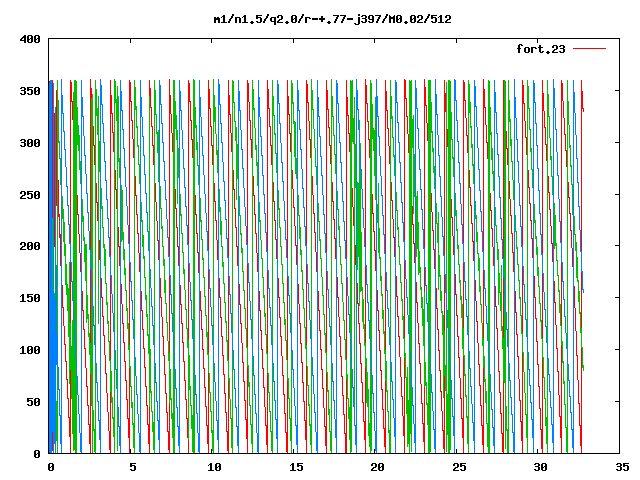The width and height of the screenshot is (640, 480).
Task: Click the x-axis label 30
Action: click(x=541, y=467)
